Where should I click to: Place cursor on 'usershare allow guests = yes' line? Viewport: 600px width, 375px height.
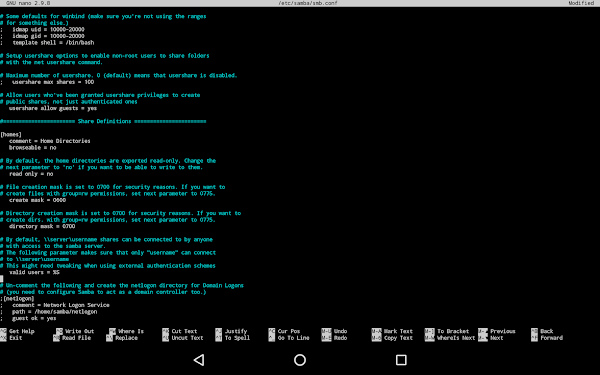tap(53, 108)
